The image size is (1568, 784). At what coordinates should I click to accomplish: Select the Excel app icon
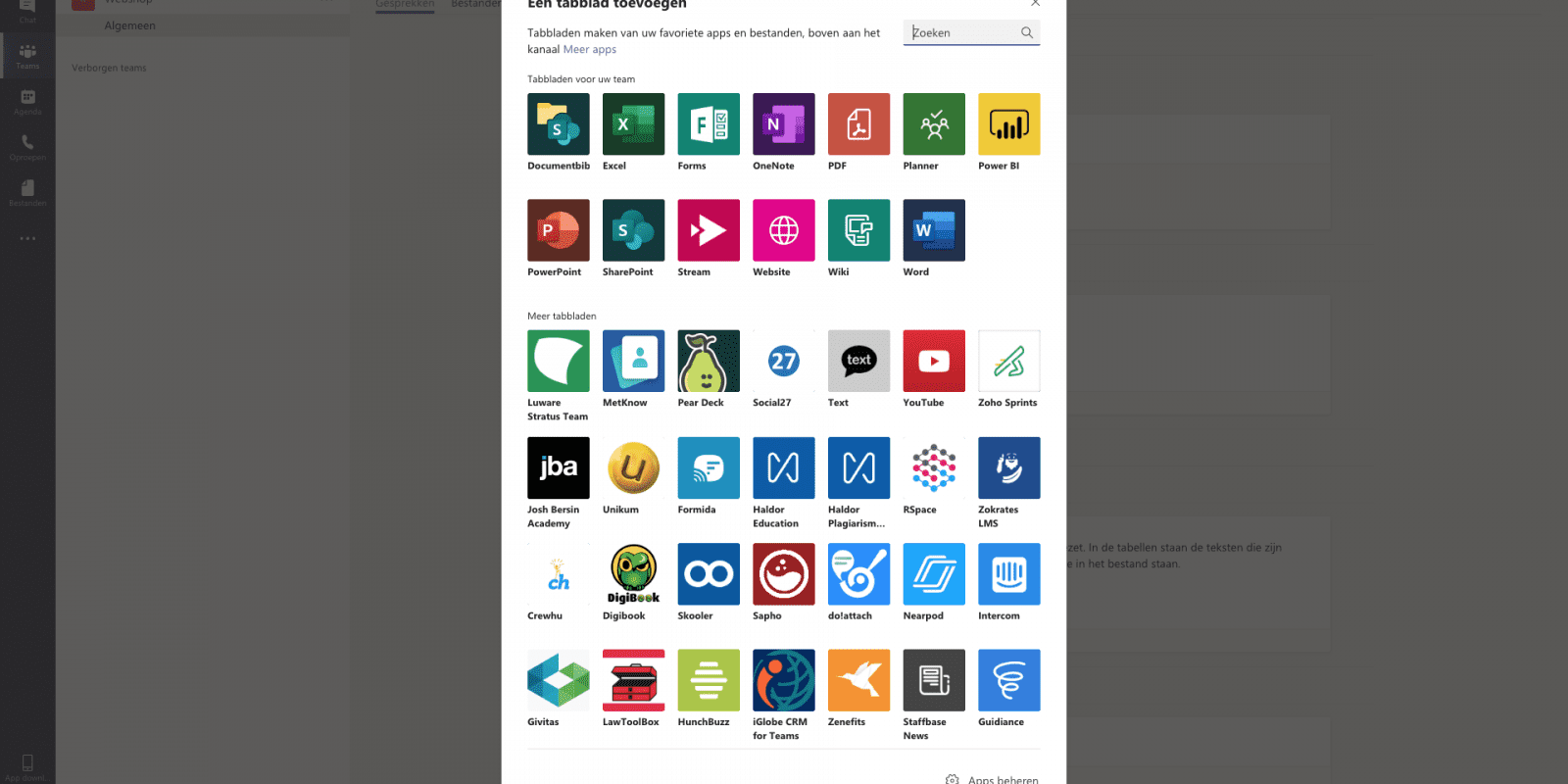(x=633, y=124)
